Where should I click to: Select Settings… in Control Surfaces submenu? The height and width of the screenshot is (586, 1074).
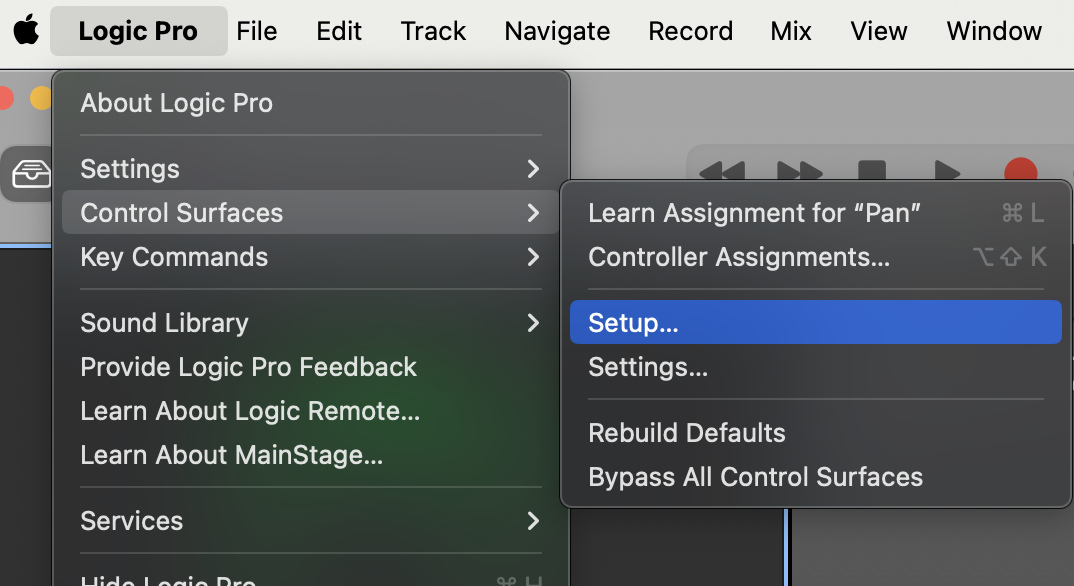[x=816, y=367]
